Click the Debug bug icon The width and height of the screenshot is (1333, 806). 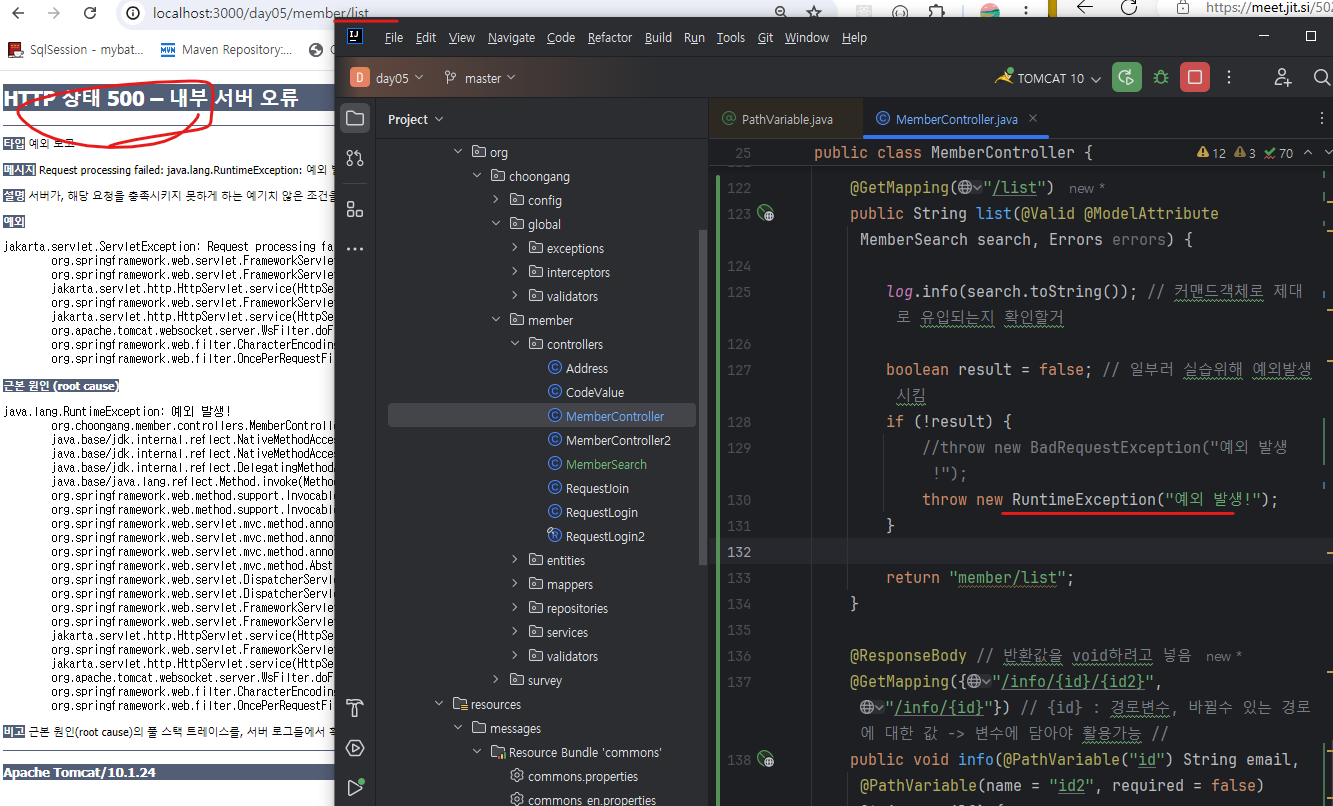[1160, 77]
